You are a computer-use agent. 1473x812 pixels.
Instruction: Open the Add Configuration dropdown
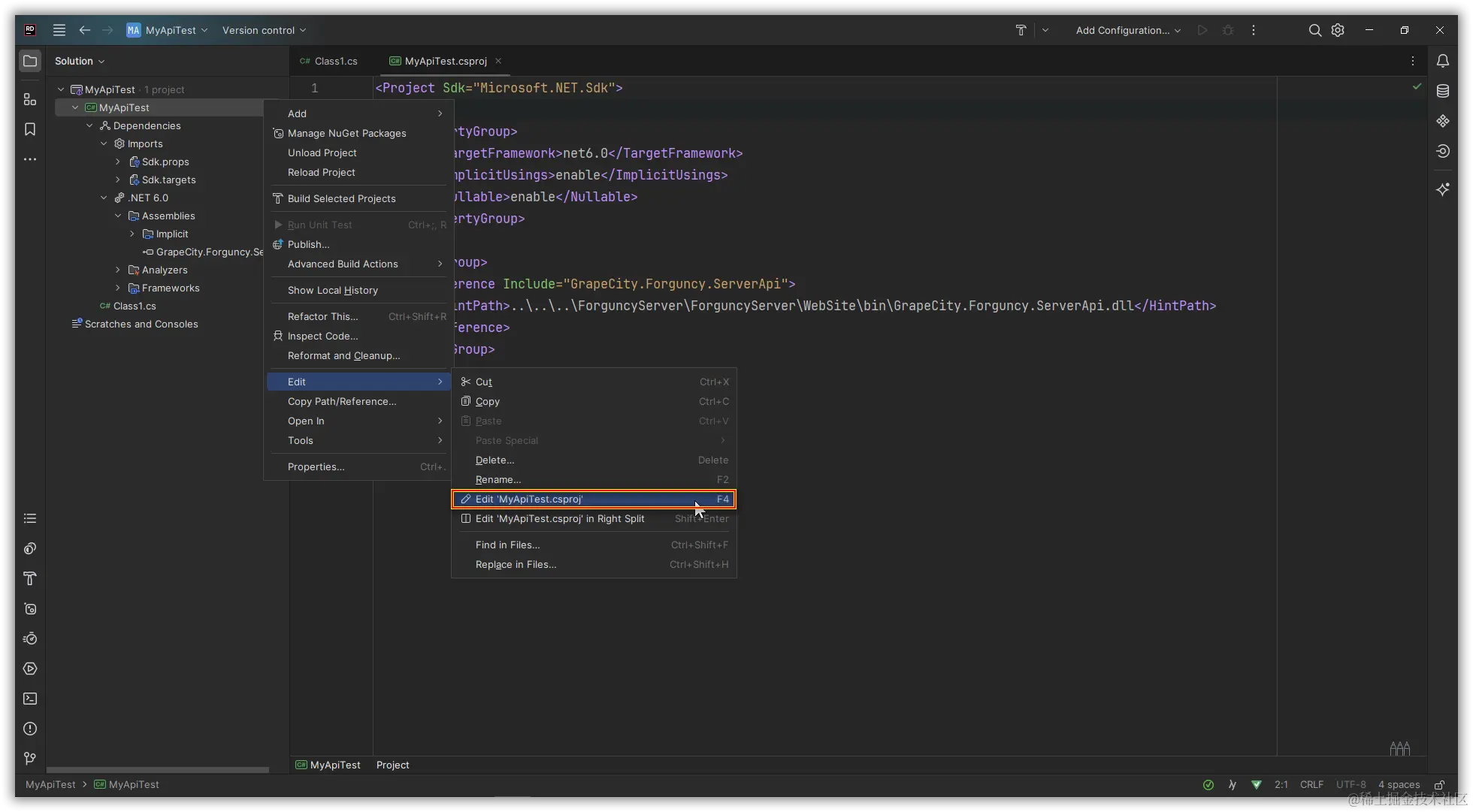point(1127,30)
